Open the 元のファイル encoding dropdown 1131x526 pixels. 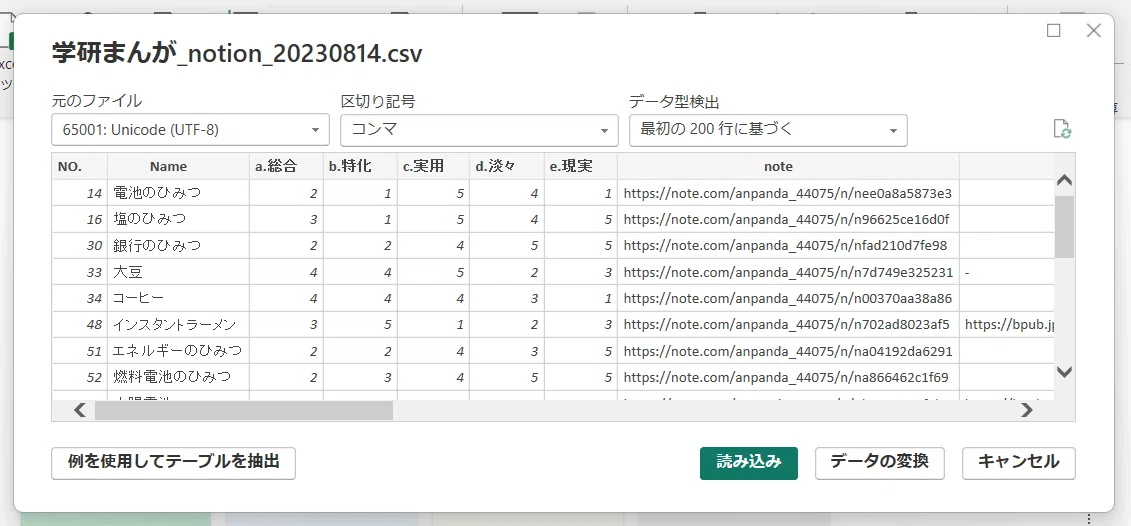[x=190, y=130]
